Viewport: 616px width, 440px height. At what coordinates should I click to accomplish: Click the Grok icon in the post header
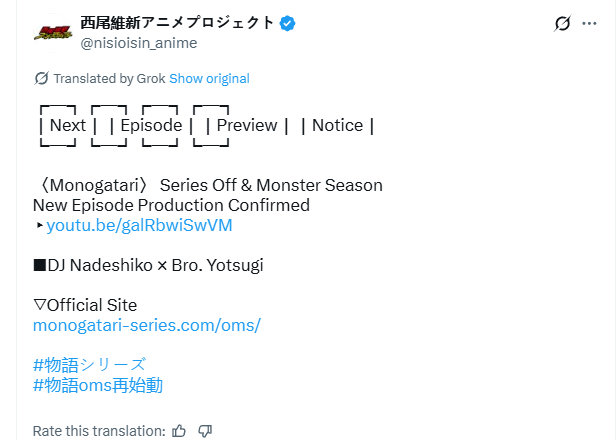[562, 22]
